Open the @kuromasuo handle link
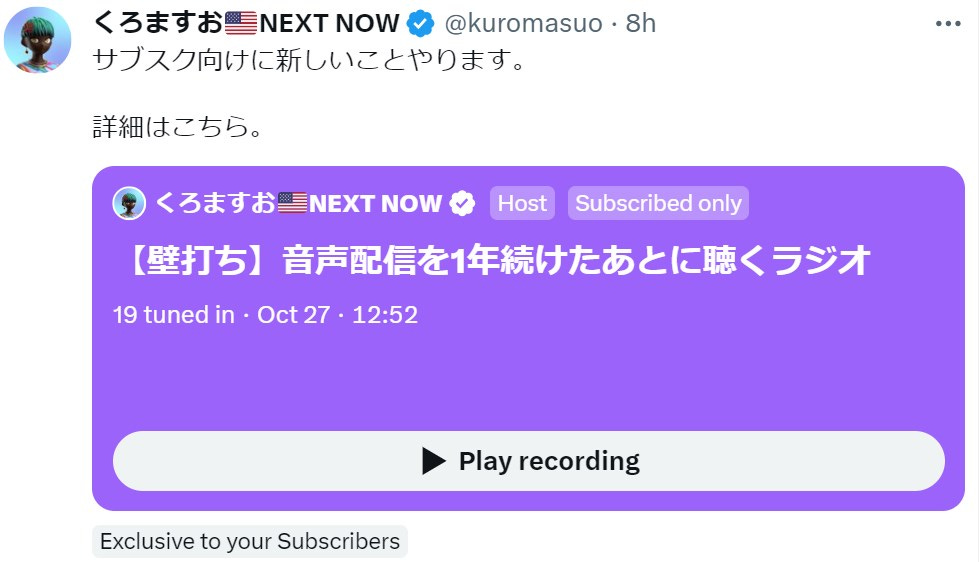This screenshot has width=979, height=562. (523, 24)
